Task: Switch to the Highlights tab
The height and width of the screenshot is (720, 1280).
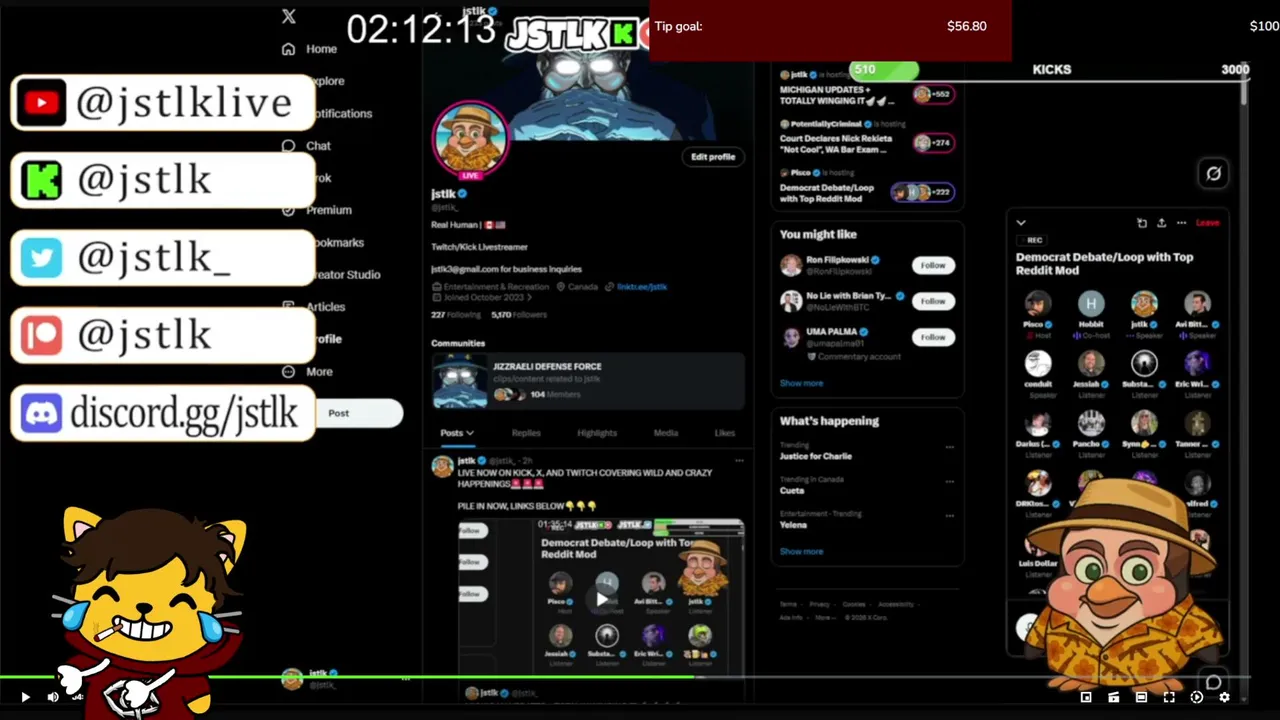Action: (597, 433)
